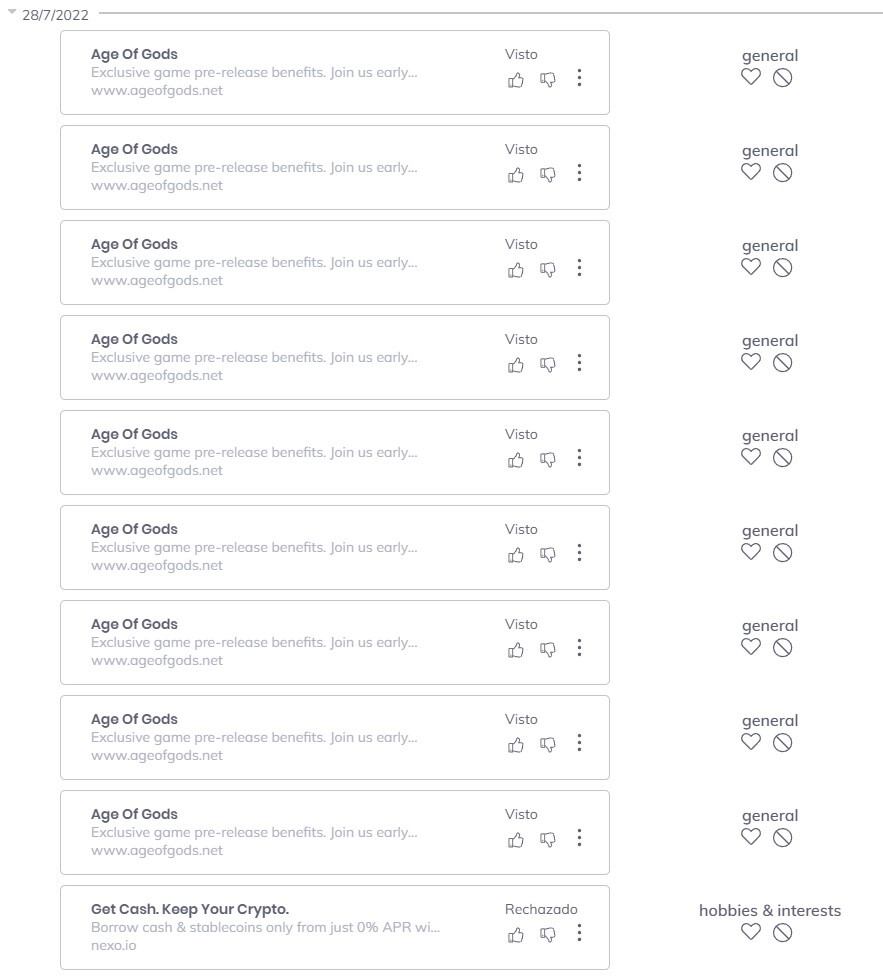Open more options for third Age Of Gods ad
The image size is (883, 977).
pyautogui.click(x=579, y=268)
